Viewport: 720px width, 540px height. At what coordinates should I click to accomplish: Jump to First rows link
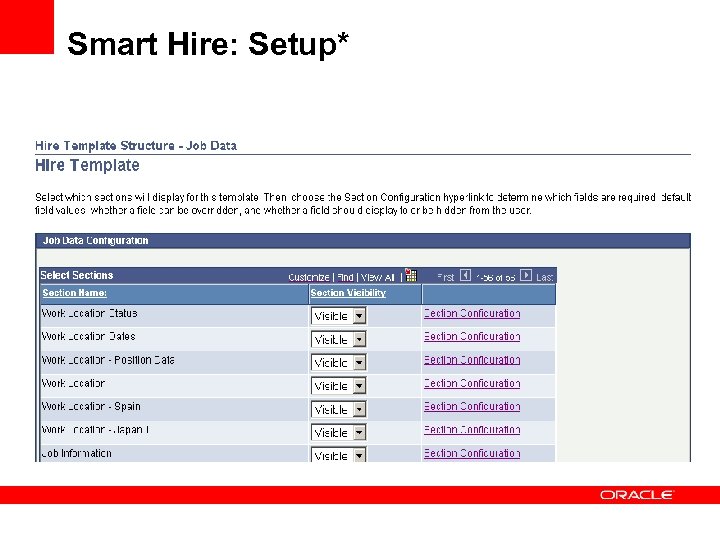[445, 277]
